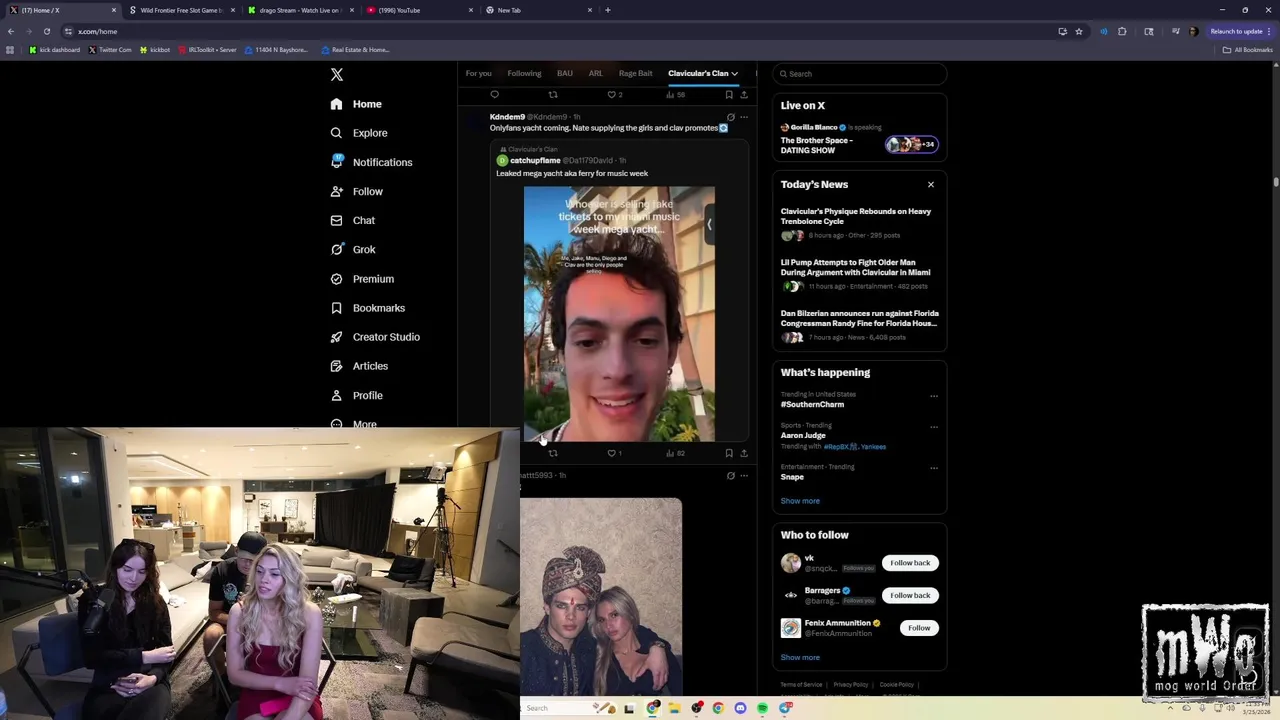Share the catchupflame yacht video post
Screen dimensions: 1280x720
tap(744, 453)
